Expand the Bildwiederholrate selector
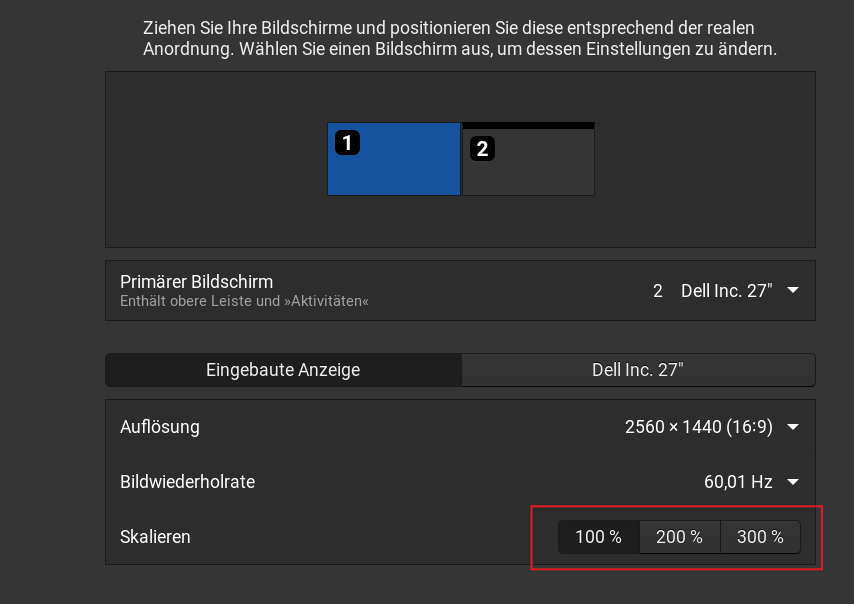This screenshot has height=604, width=854. point(792,481)
